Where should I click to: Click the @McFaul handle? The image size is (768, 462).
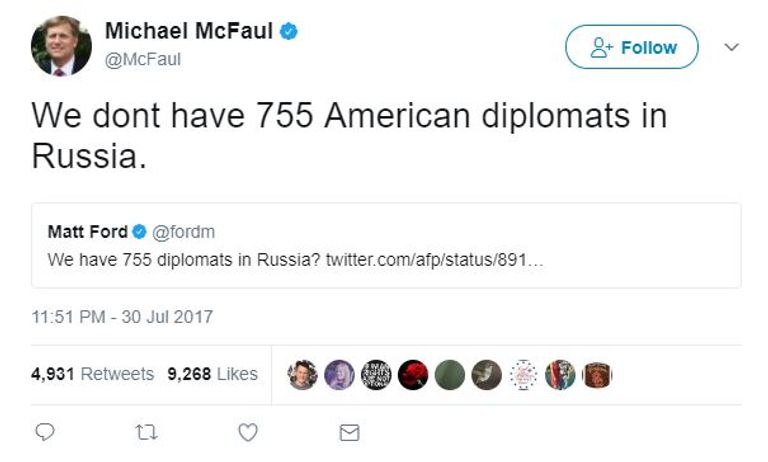pos(143,59)
